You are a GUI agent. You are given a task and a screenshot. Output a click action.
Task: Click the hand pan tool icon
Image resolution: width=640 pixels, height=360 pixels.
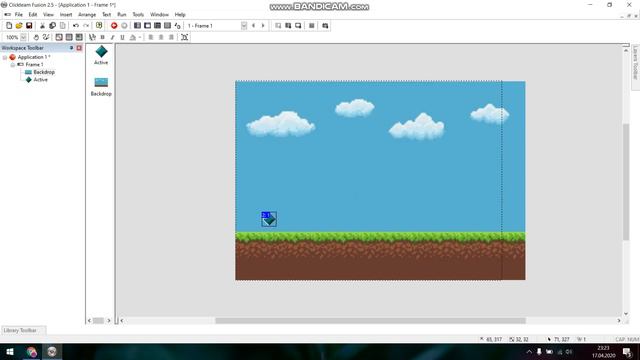pos(36,37)
